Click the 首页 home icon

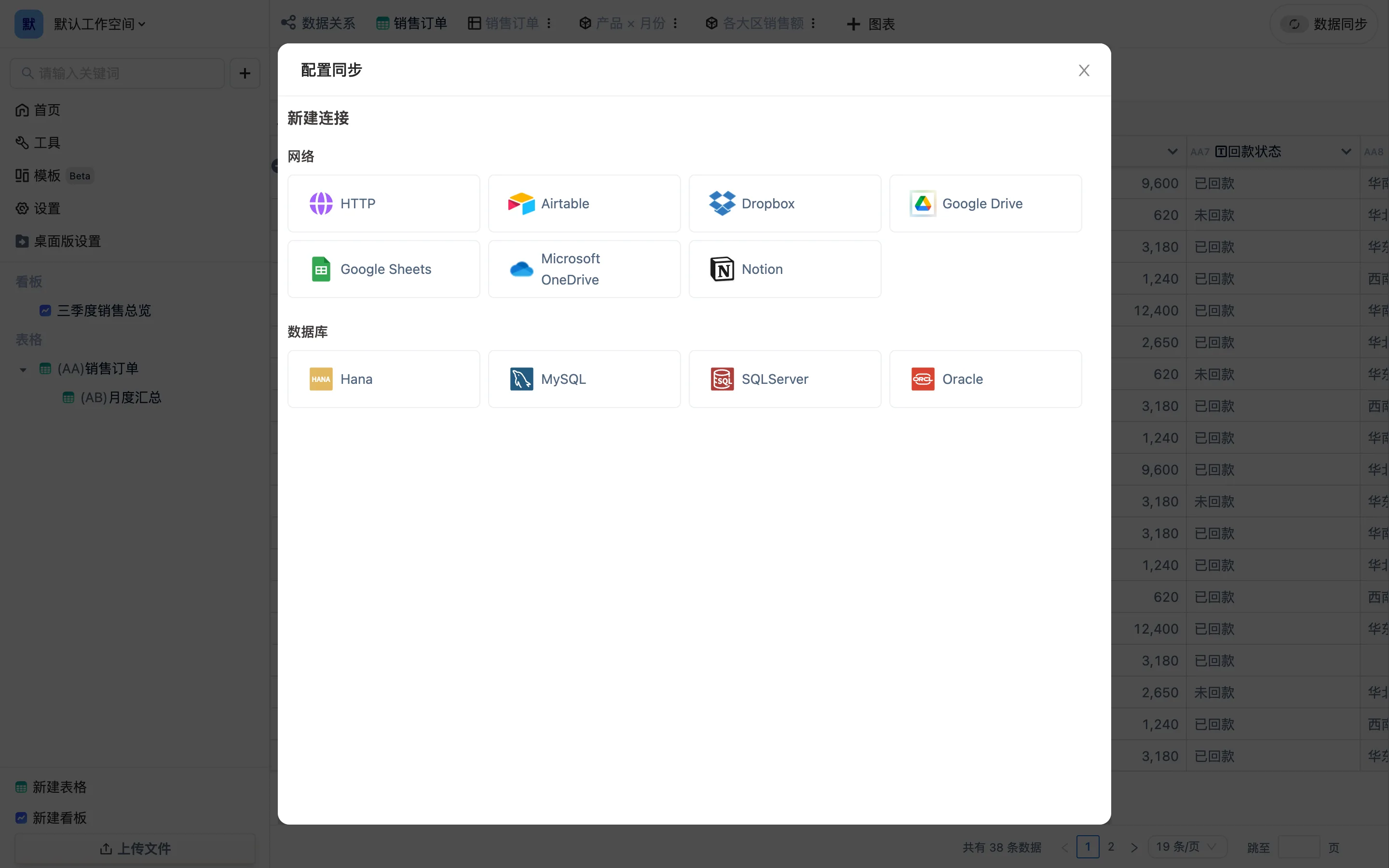point(22,110)
